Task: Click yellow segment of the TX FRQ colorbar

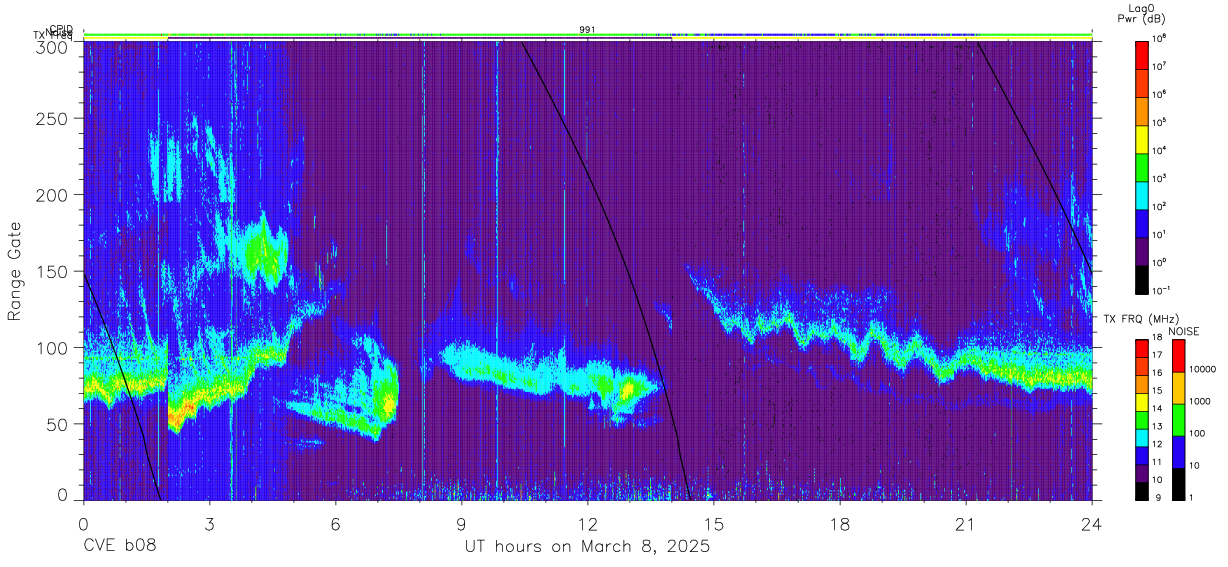Action: [x=1142, y=402]
